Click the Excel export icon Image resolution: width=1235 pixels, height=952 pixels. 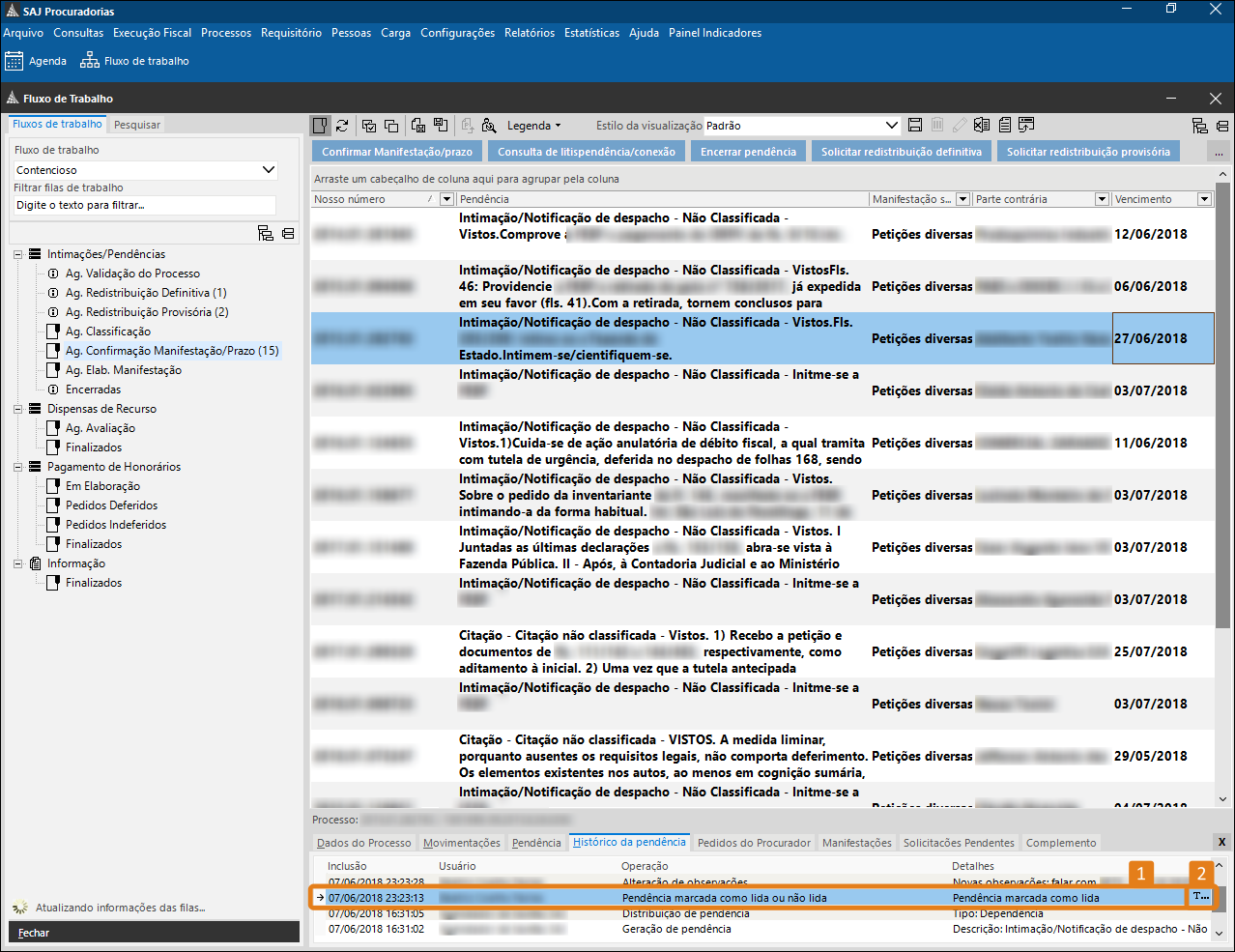(x=982, y=126)
